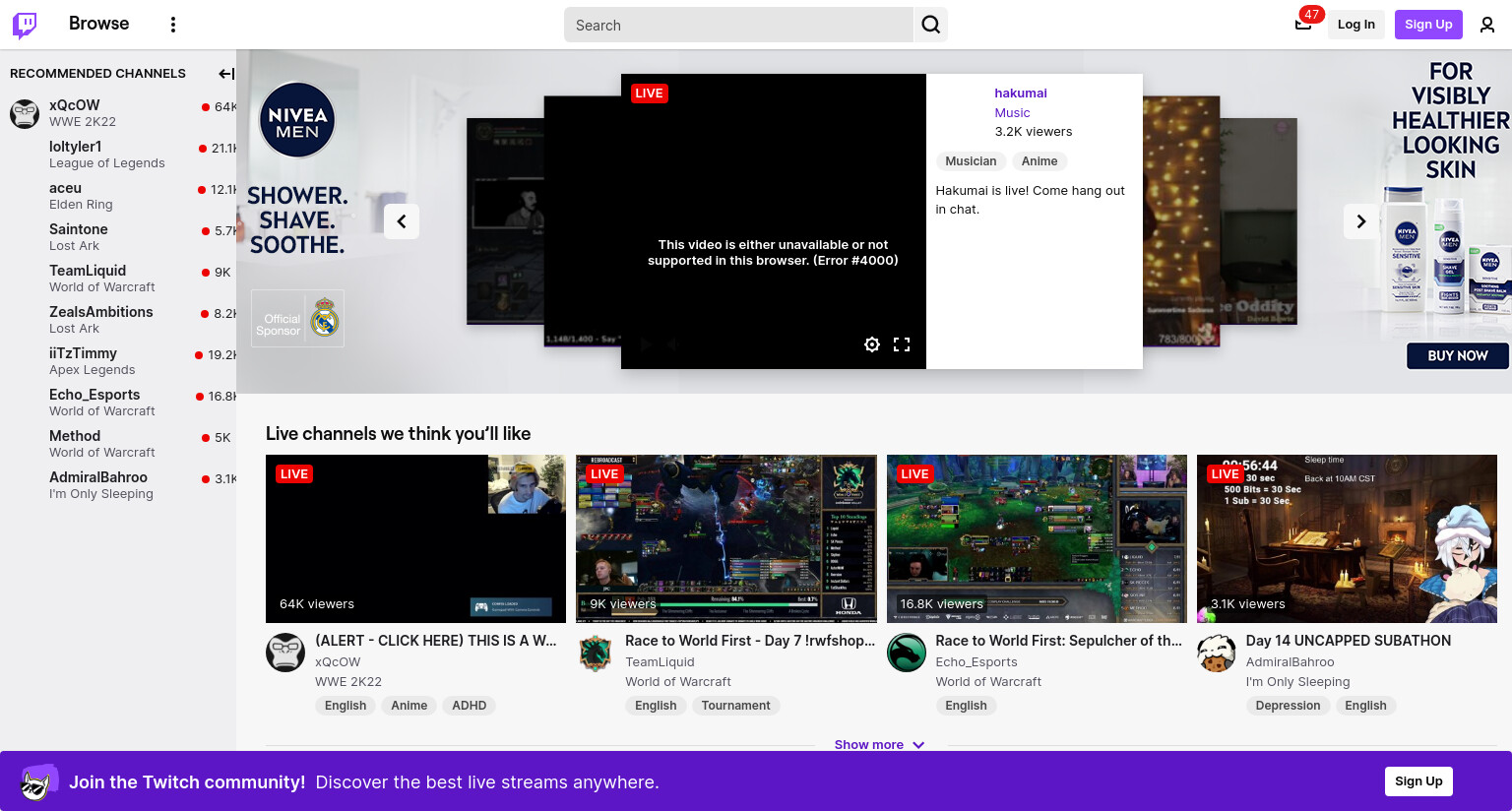Collapse the recommended channels sidebar
This screenshot has height=811, width=1512.
tap(225, 74)
